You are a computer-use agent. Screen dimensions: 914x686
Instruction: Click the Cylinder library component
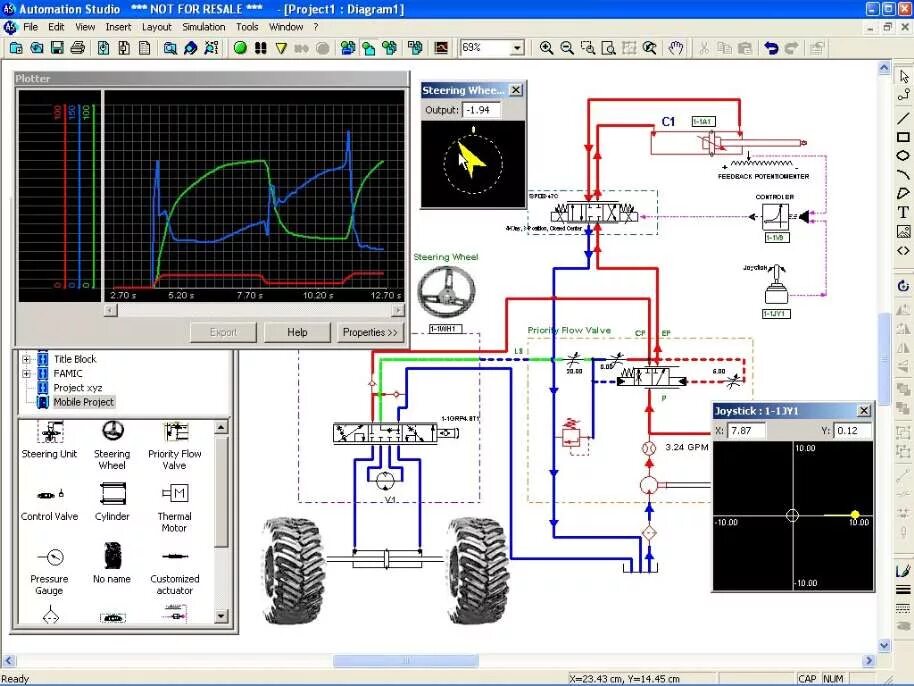pos(112,502)
